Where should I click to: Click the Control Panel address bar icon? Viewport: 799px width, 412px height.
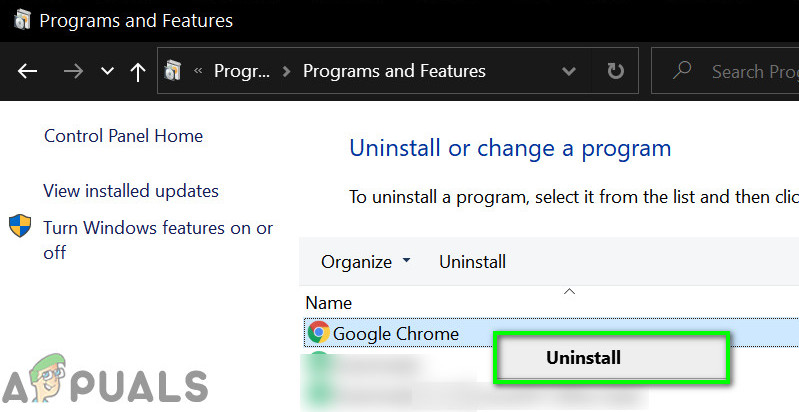pyautogui.click(x=174, y=71)
